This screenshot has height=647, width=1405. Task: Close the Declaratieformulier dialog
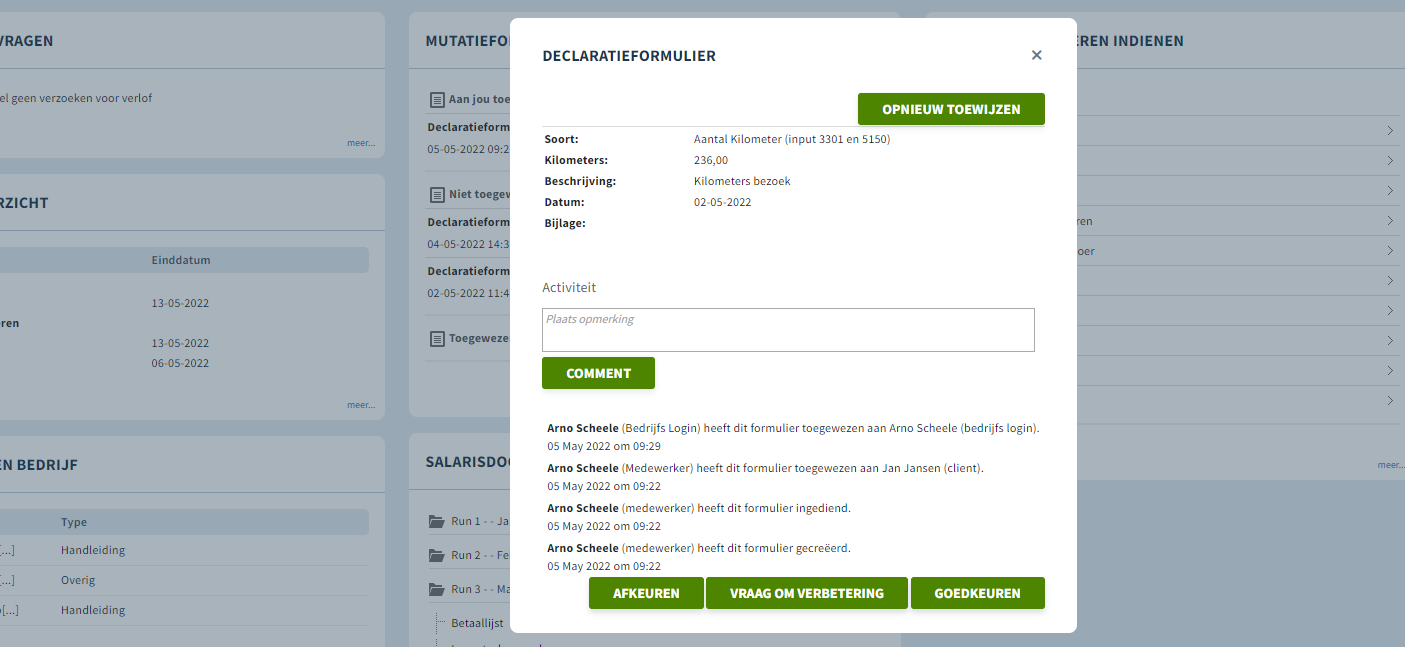1036,55
